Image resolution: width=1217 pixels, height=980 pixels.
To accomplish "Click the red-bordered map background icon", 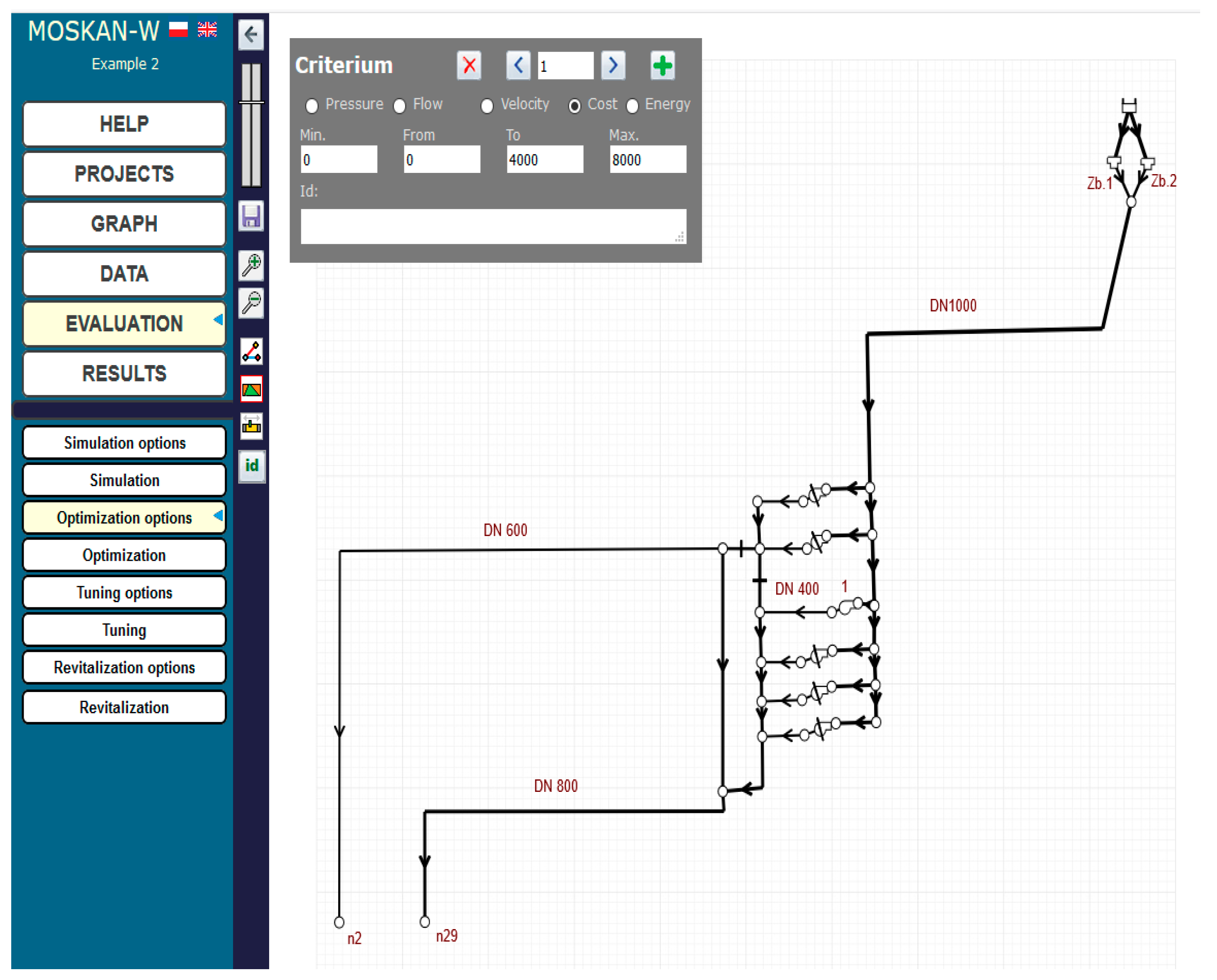I will point(251,389).
